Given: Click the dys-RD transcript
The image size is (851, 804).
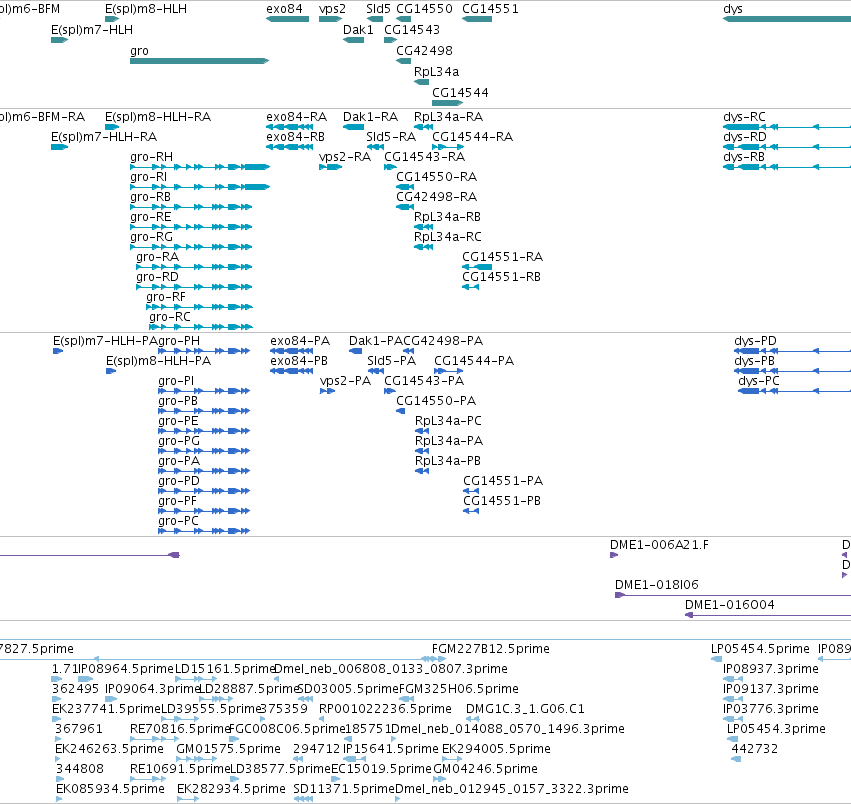Looking at the screenshot, I should pos(787,147).
